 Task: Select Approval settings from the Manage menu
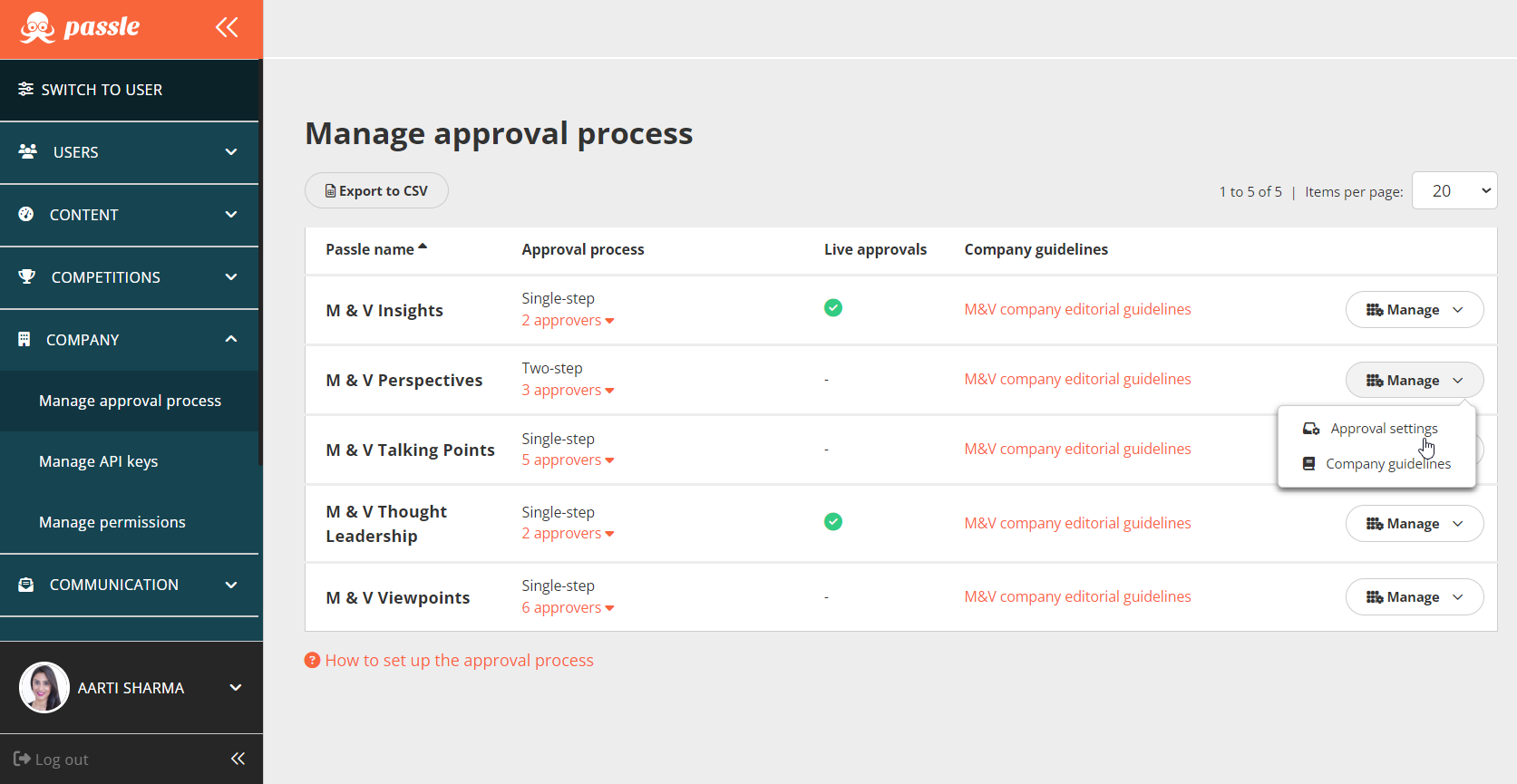tap(1376, 429)
